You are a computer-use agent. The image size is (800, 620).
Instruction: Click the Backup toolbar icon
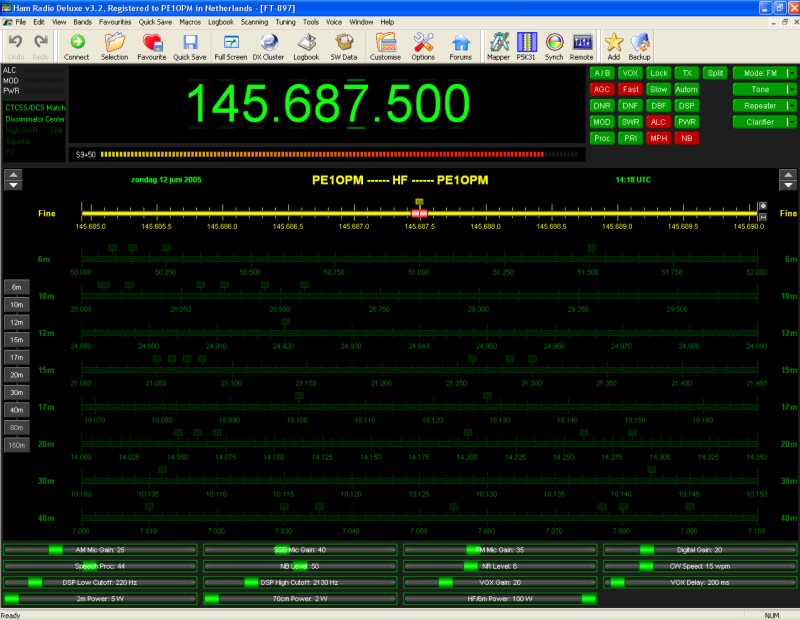coord(639,46)
